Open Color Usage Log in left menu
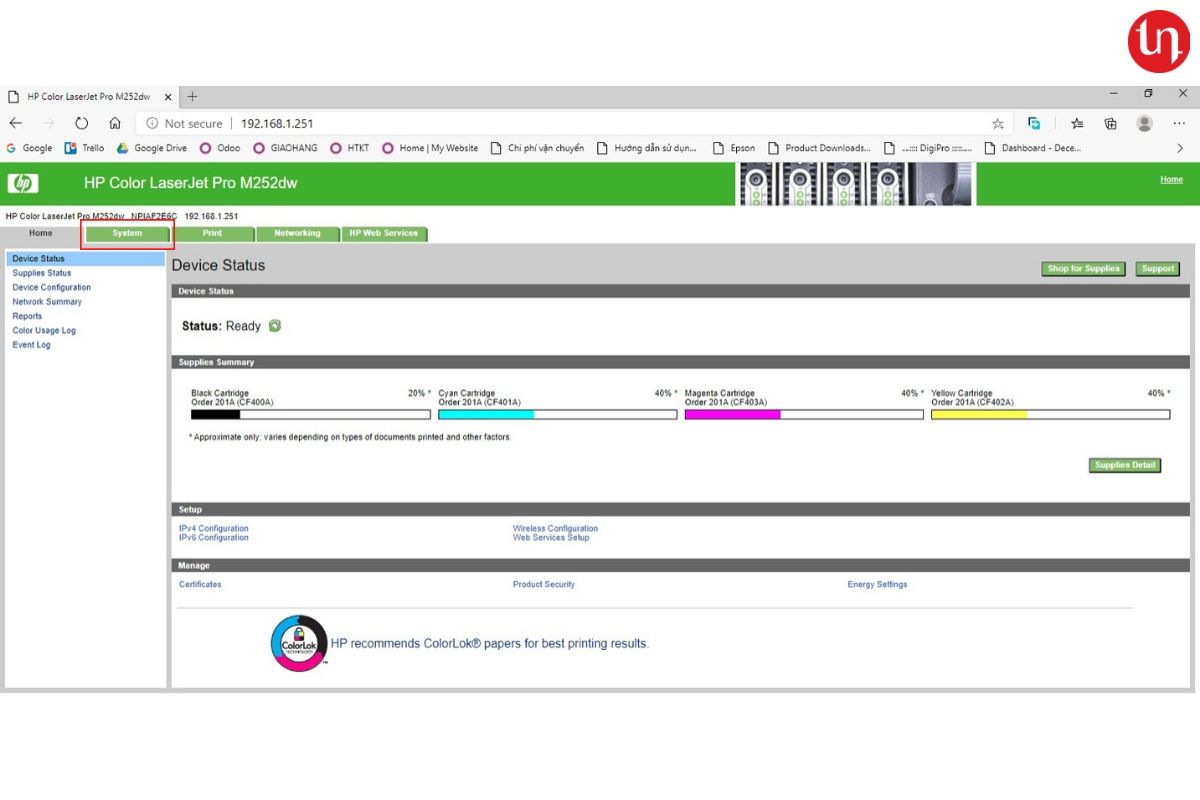 tap(44, 331)
